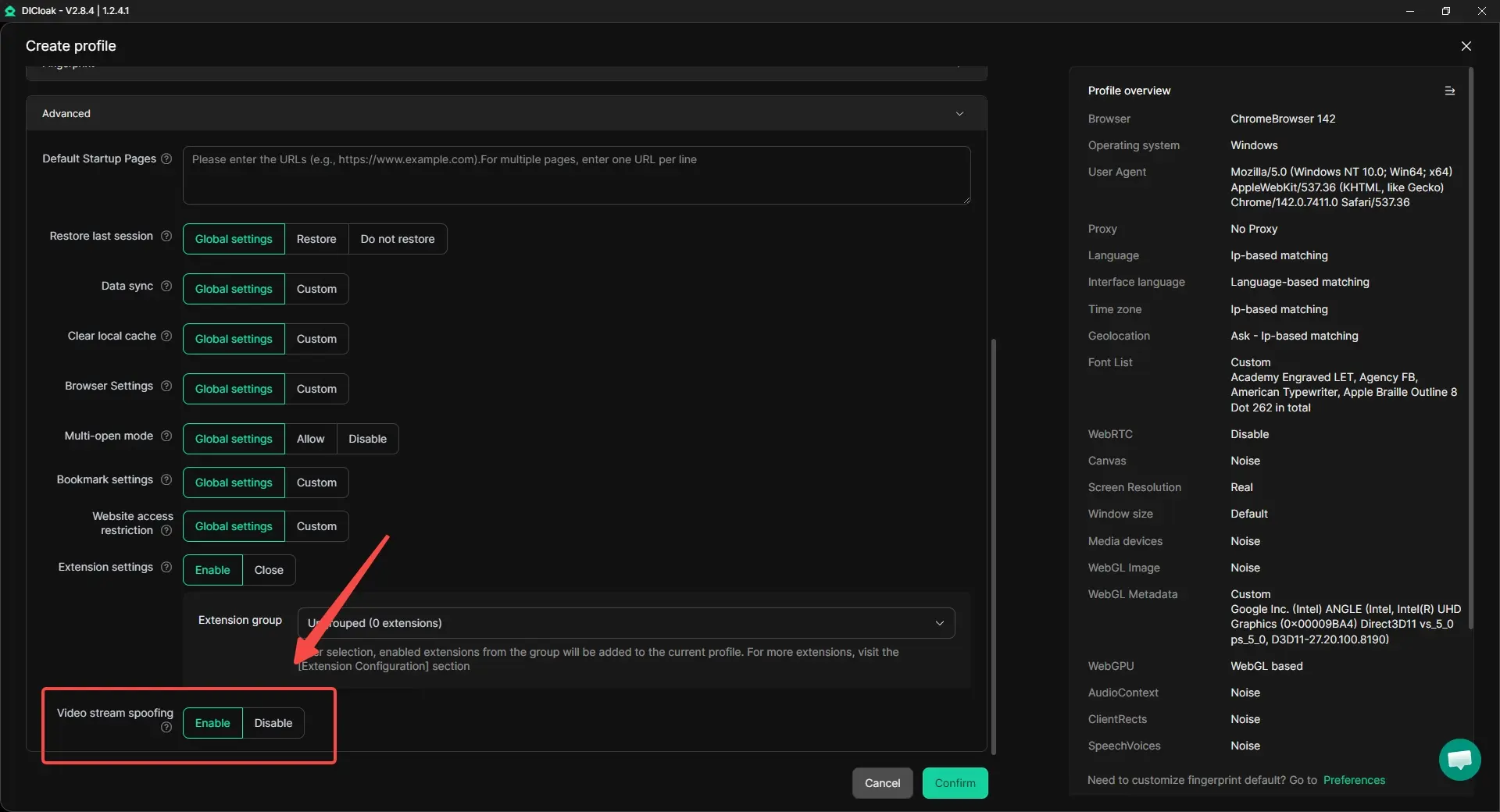Click help icon beside Default Startup Pages
This screenshot has height=812, width=1500.
coord(166,159)
